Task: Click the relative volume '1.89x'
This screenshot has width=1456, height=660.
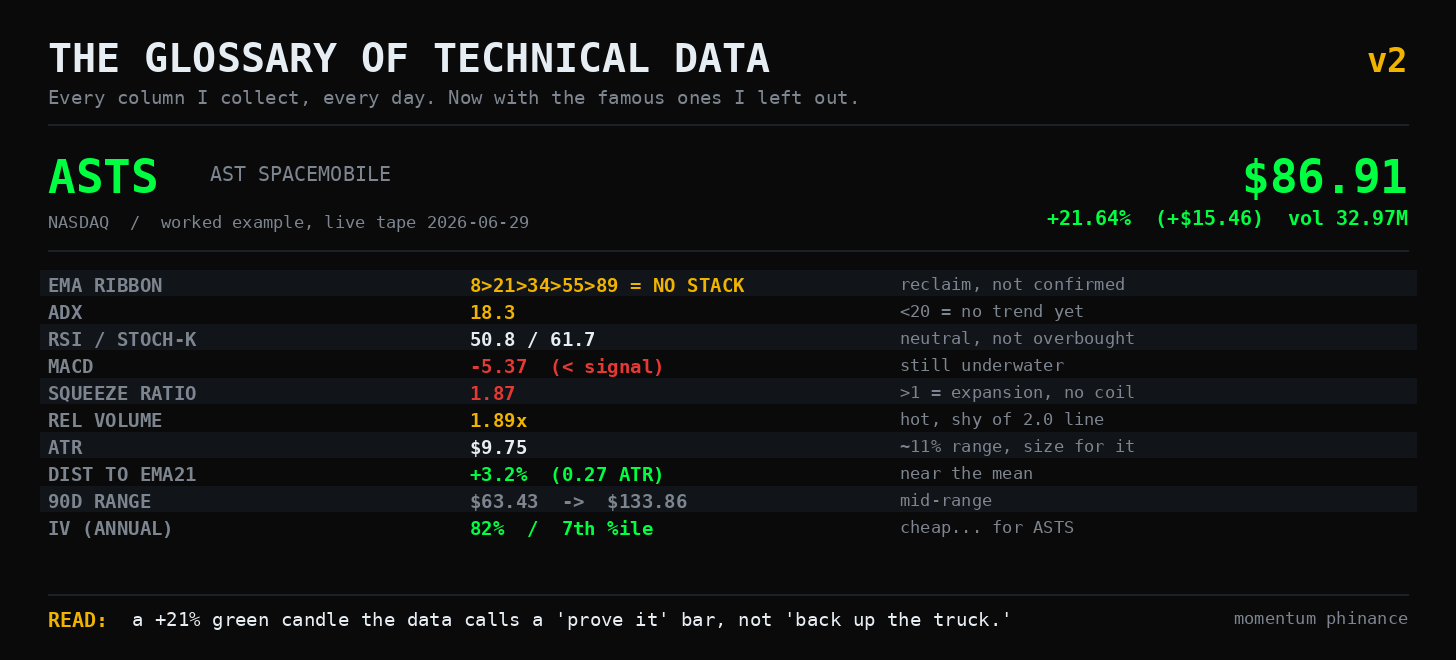Action: (x=499, y=421)
